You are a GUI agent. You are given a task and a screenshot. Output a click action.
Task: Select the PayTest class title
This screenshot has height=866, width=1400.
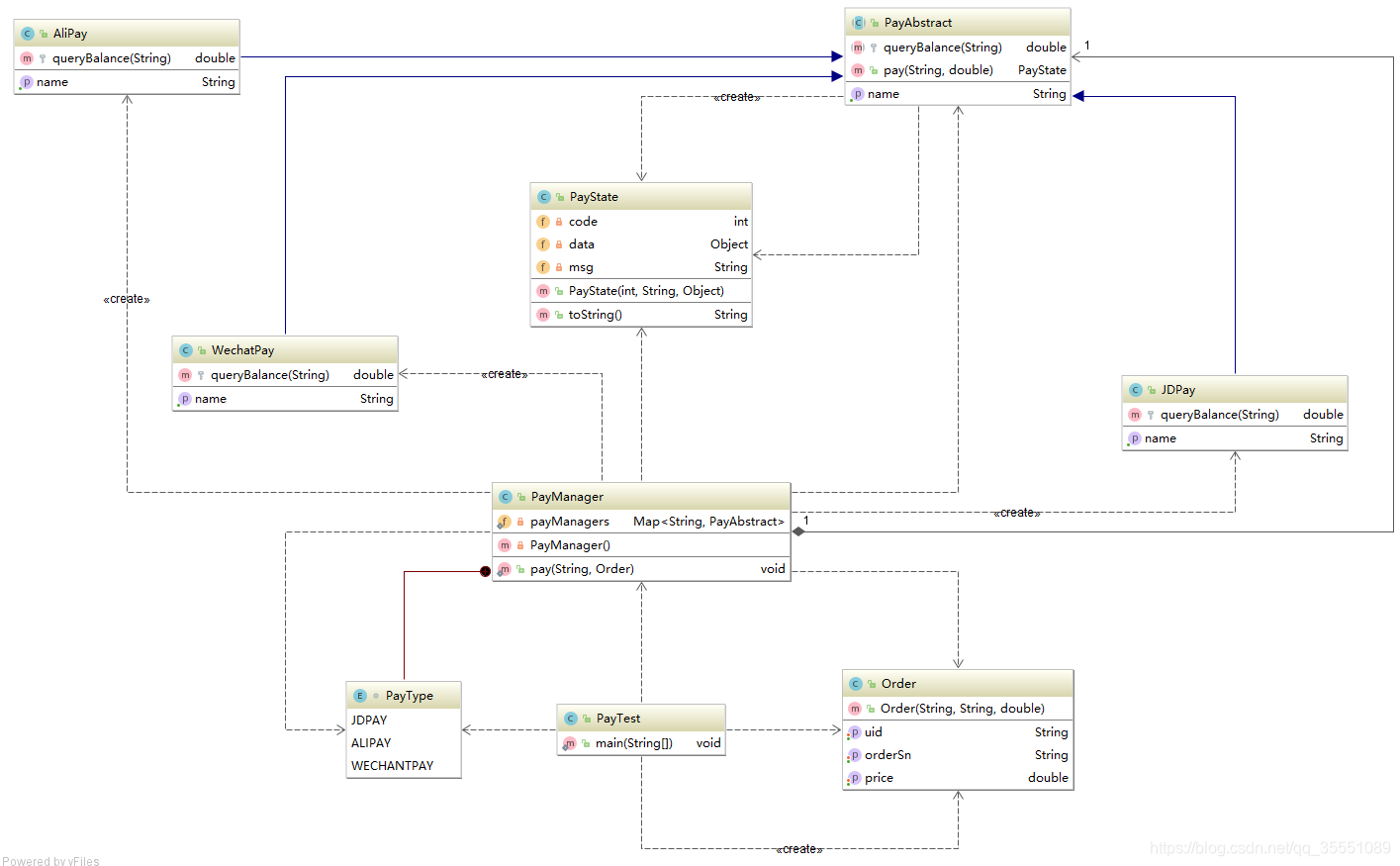618,719
